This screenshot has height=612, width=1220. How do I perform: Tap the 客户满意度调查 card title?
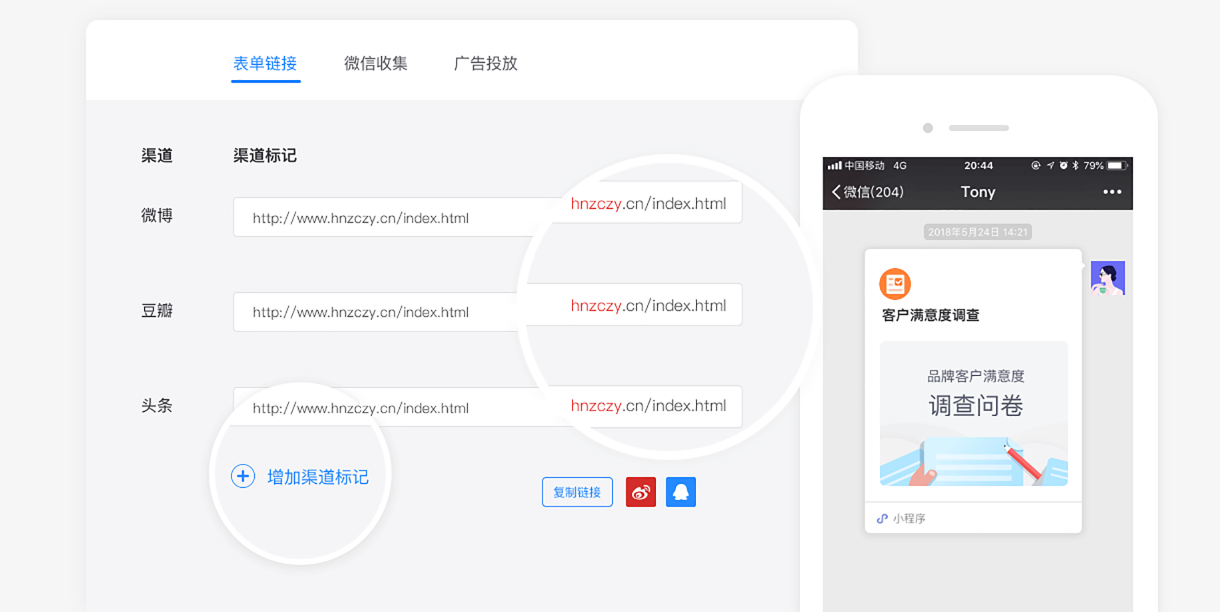931,316
